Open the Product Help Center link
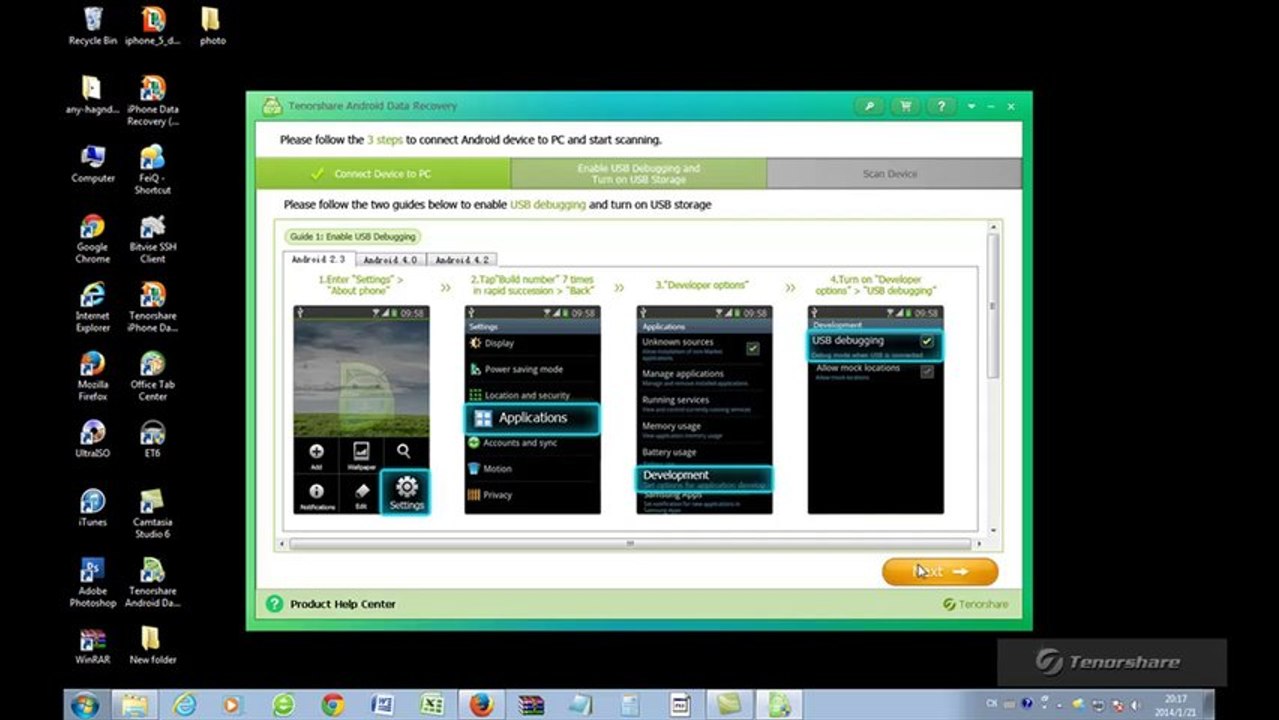Image resolution: width=1279 pixels, height=720 pixels. pos(343,604)
